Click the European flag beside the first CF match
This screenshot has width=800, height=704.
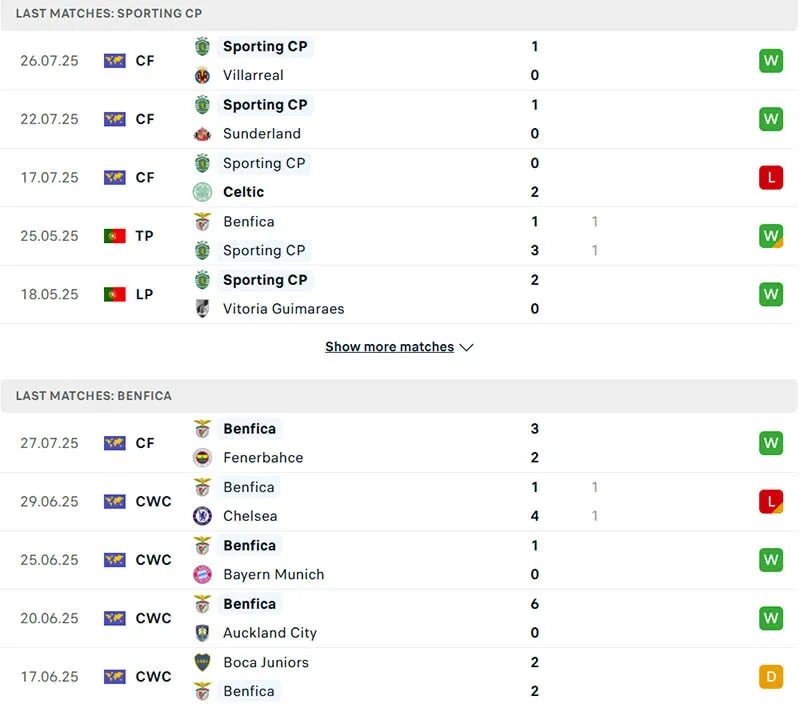pyautogui.click(x=113, y=60)
